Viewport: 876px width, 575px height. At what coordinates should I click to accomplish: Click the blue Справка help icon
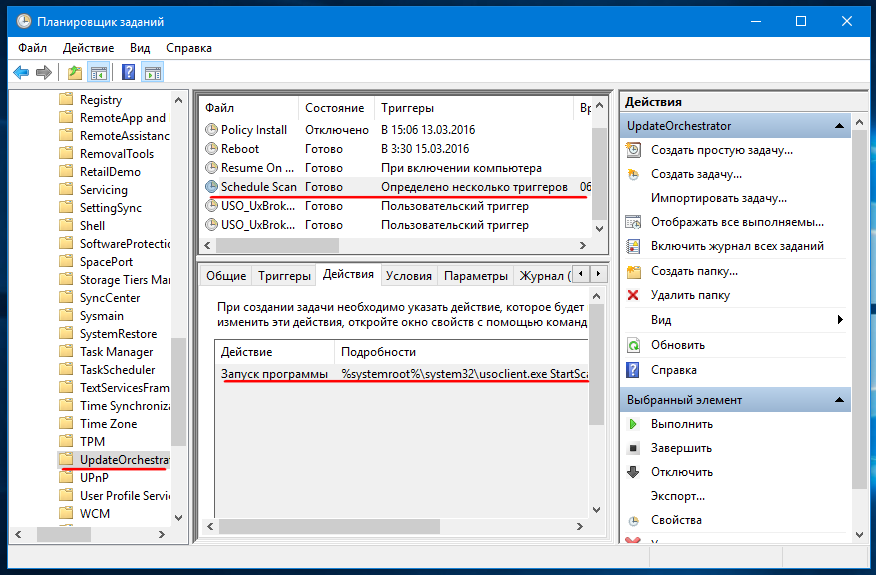tap(632, 370)
